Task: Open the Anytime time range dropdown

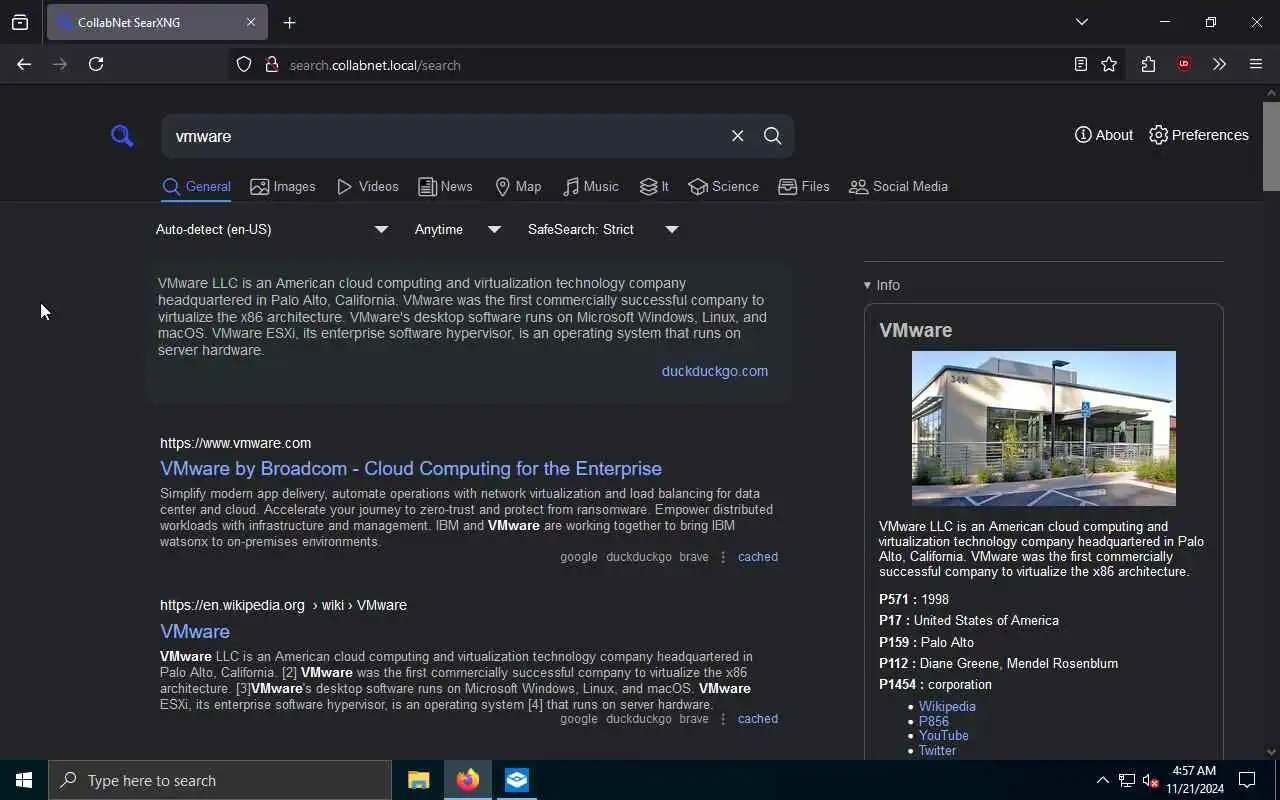Action: click(457, 229)
